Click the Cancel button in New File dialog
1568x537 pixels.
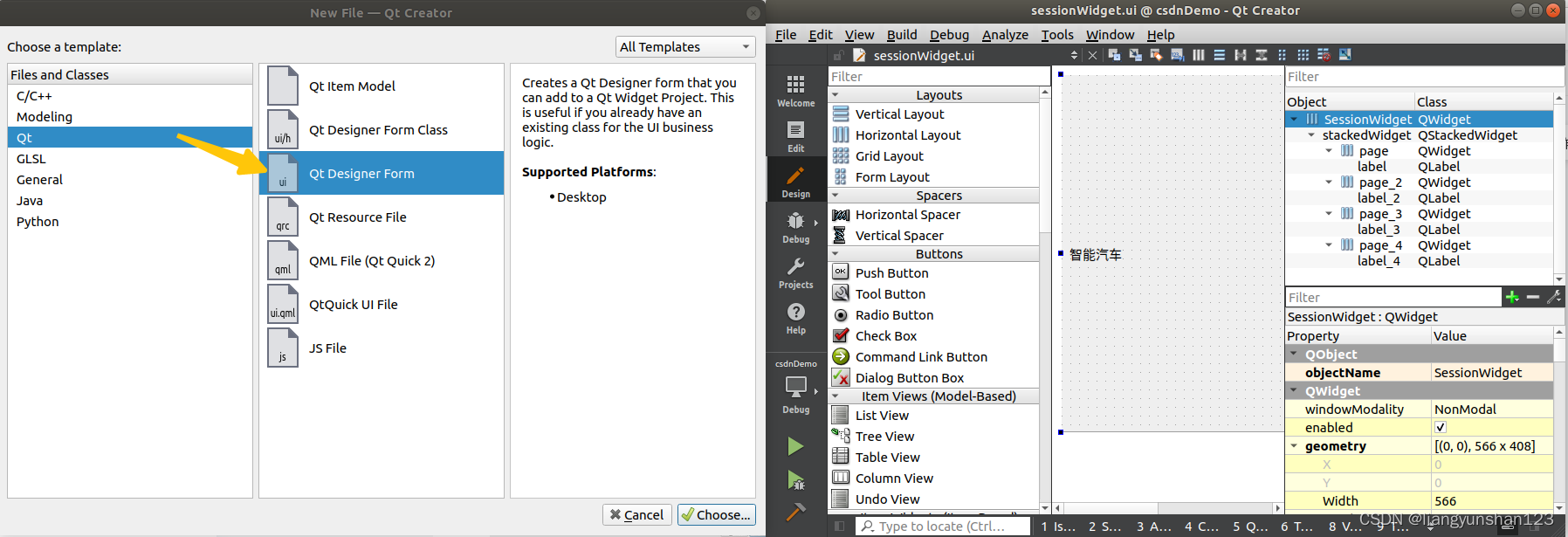[x=636, y=515]
